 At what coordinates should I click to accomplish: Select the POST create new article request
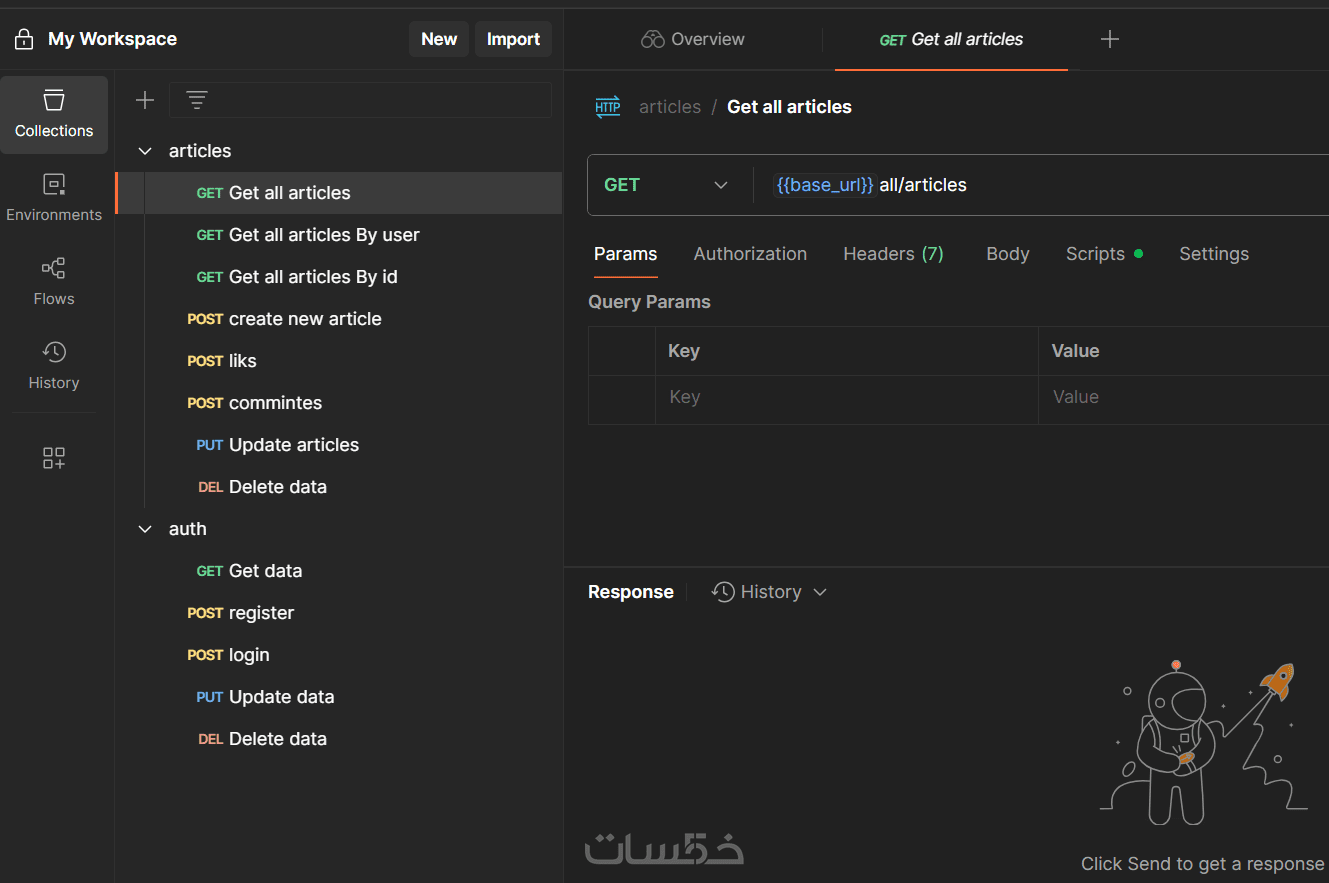pos(304,319)
